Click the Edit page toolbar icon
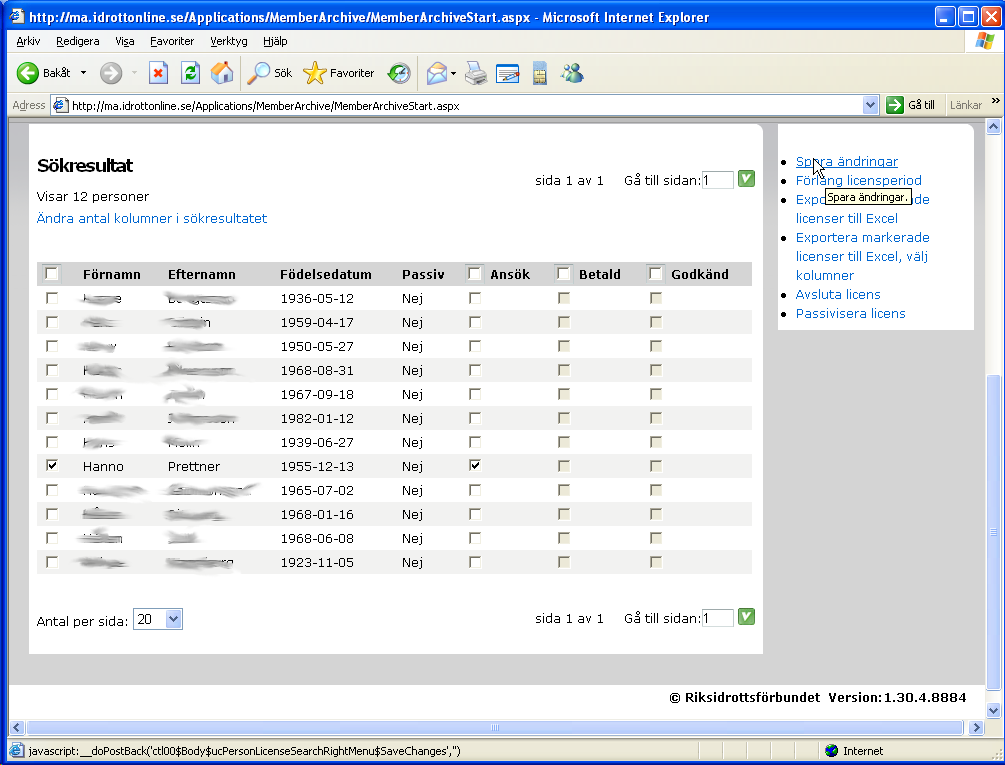1005x765 pixels. pyautogui.click(x=508, y=73)
